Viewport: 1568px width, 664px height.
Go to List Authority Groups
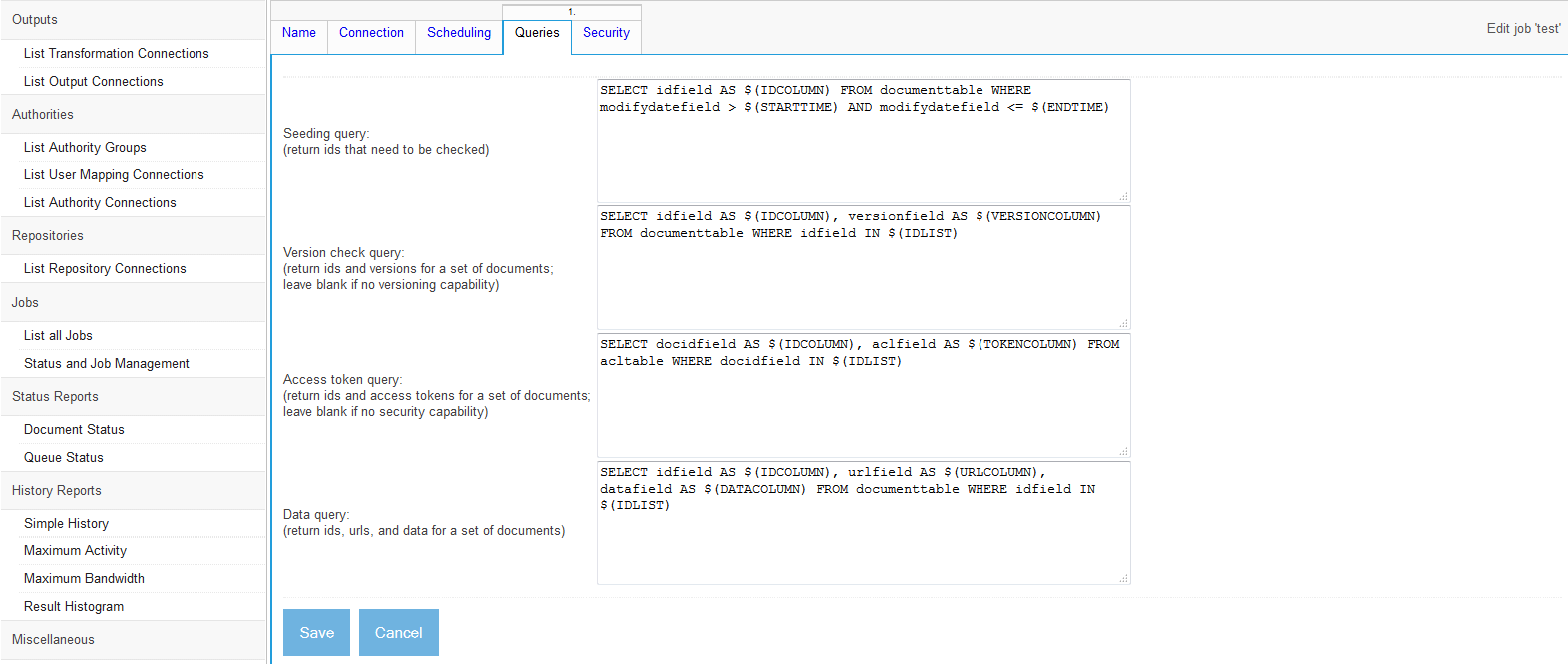[x=85, y=148]
